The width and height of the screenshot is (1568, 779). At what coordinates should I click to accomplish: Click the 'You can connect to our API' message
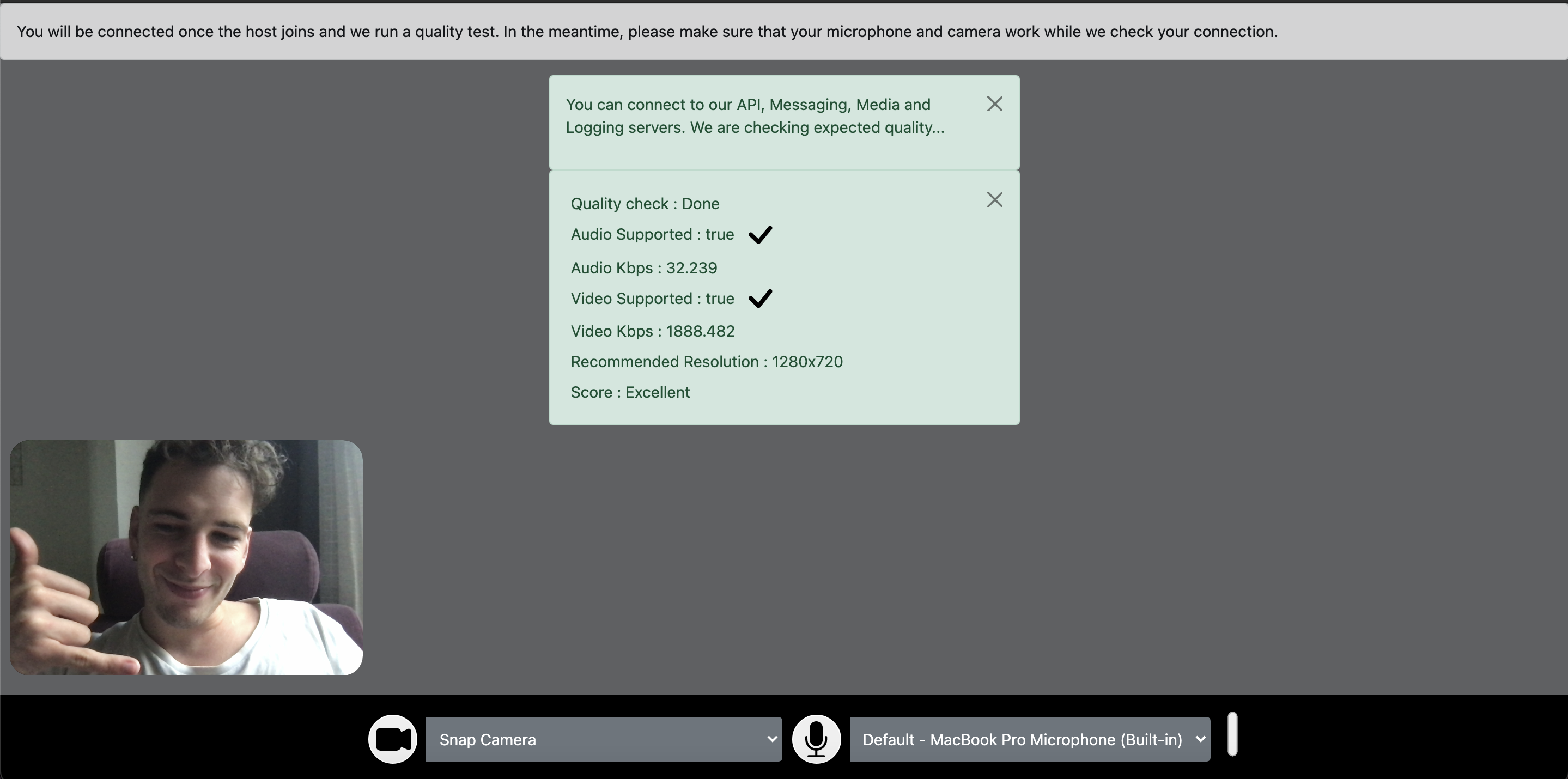point(755,115)
